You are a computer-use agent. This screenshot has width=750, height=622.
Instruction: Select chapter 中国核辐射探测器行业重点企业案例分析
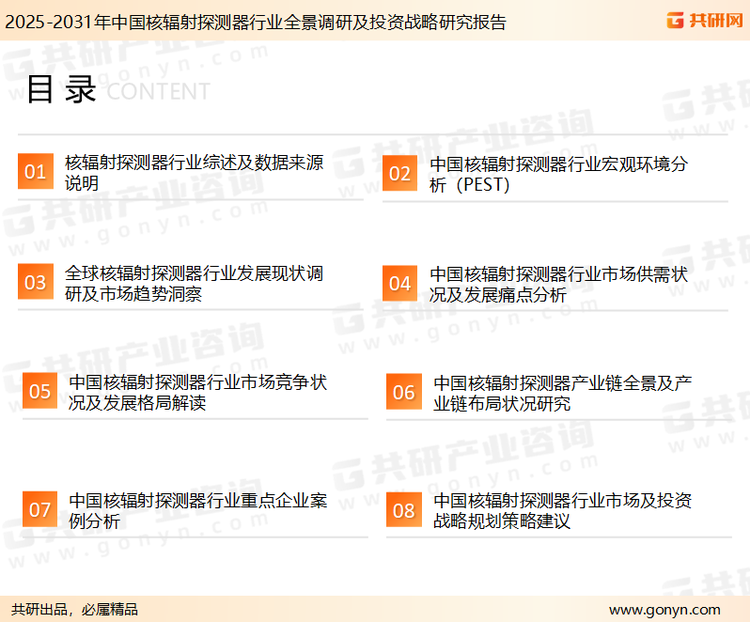coord(198,511)
